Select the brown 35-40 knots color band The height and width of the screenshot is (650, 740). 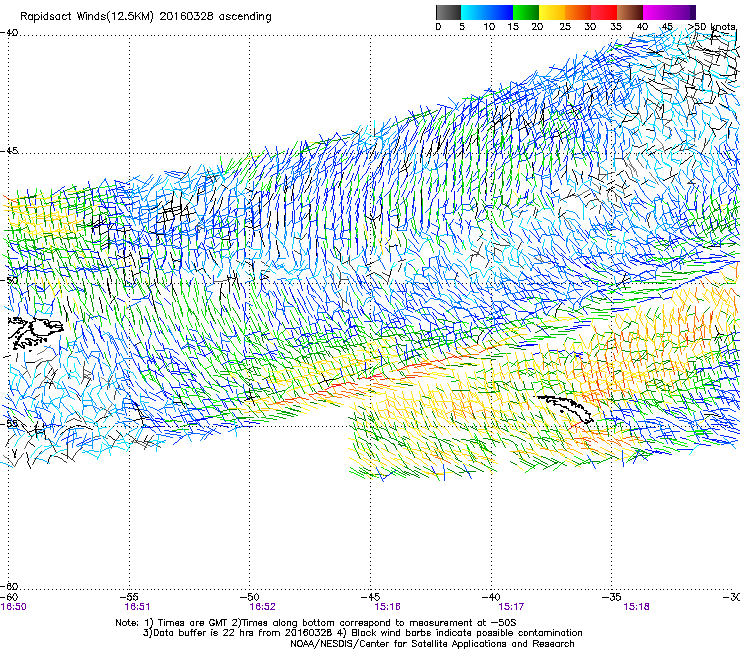[630, 12]
